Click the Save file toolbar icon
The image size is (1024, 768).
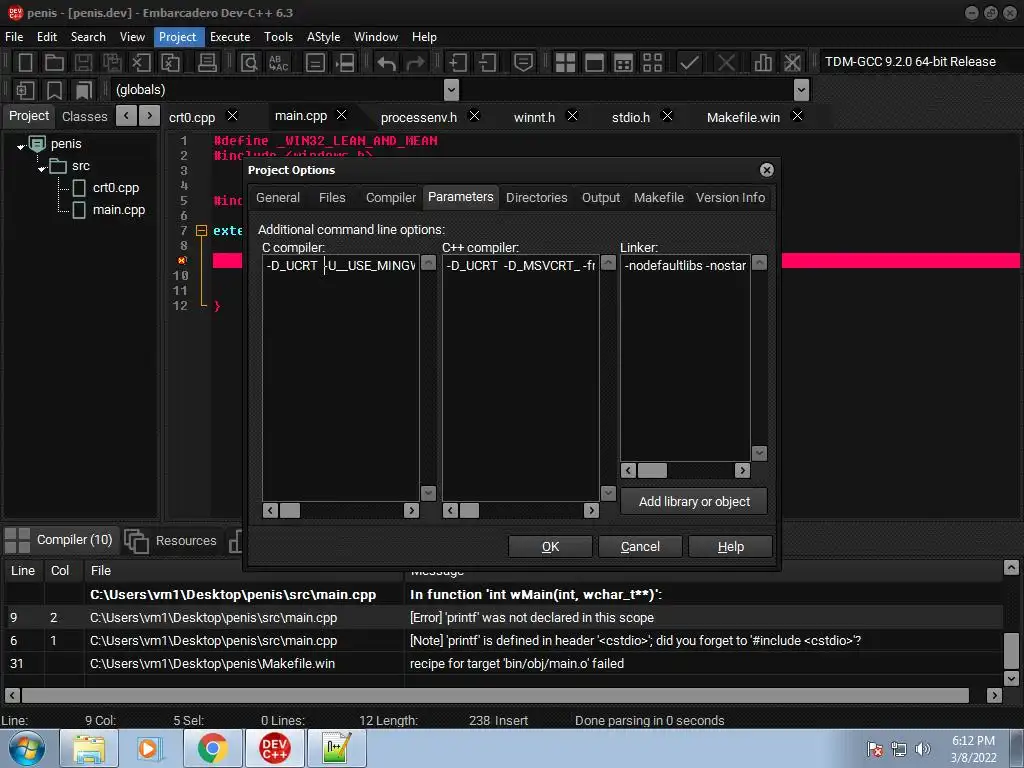pos(83,63)
